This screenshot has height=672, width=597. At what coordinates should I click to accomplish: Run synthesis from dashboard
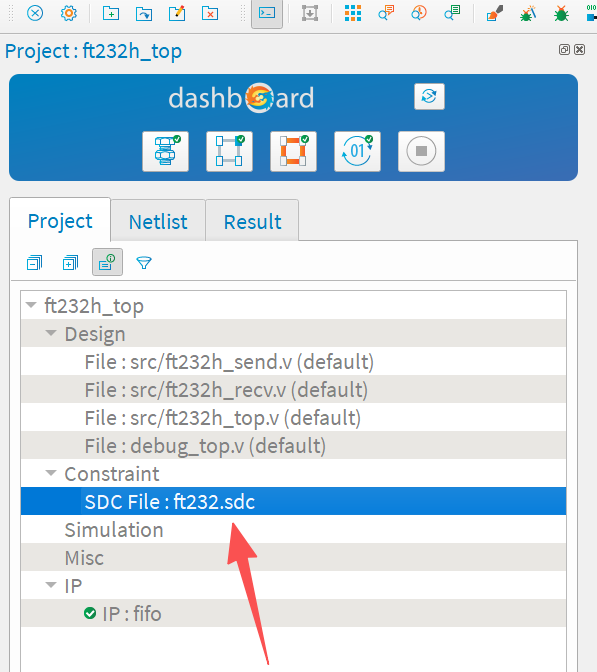point(165,151)
